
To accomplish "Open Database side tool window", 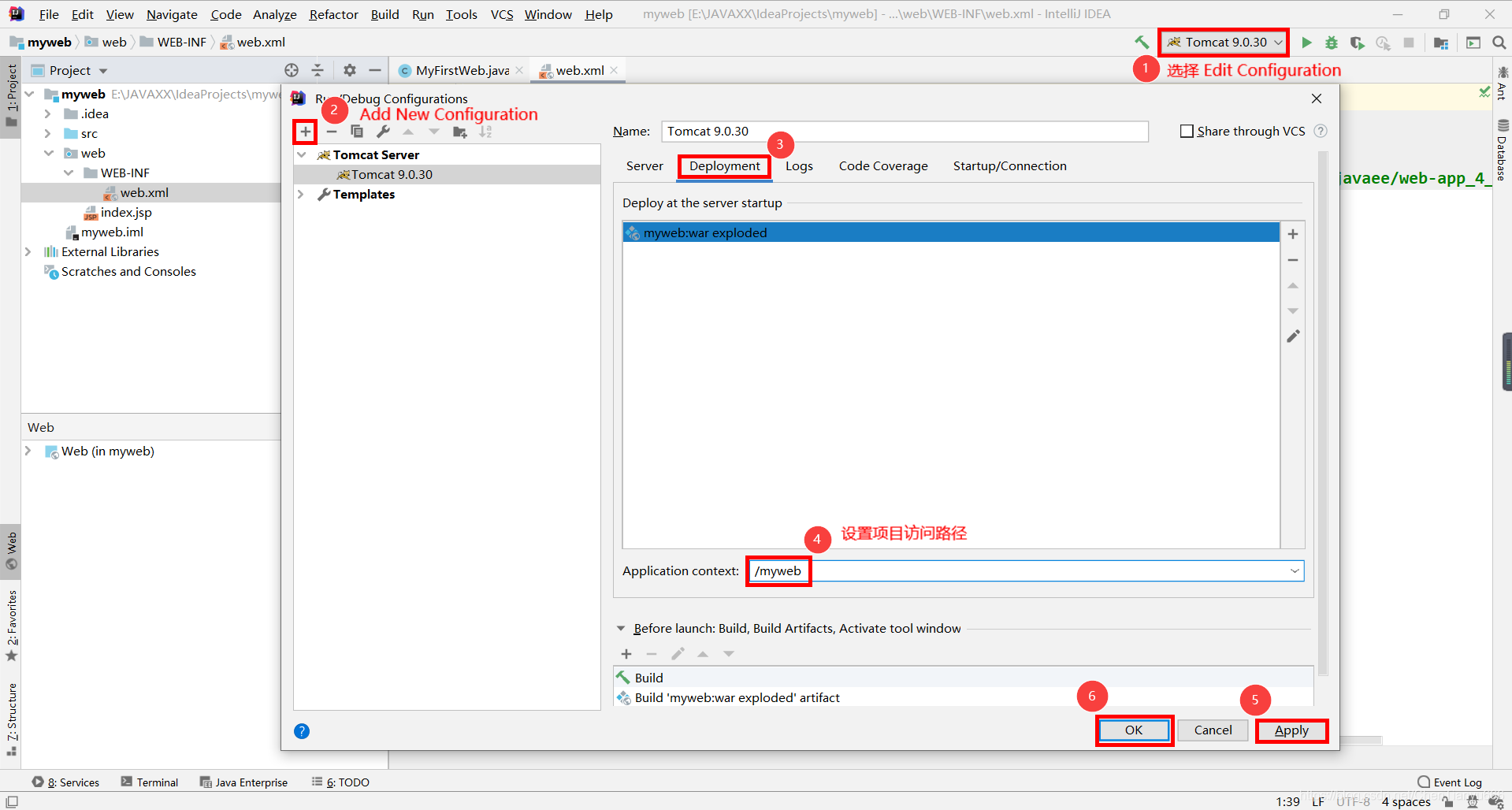I will (1503, 150).
